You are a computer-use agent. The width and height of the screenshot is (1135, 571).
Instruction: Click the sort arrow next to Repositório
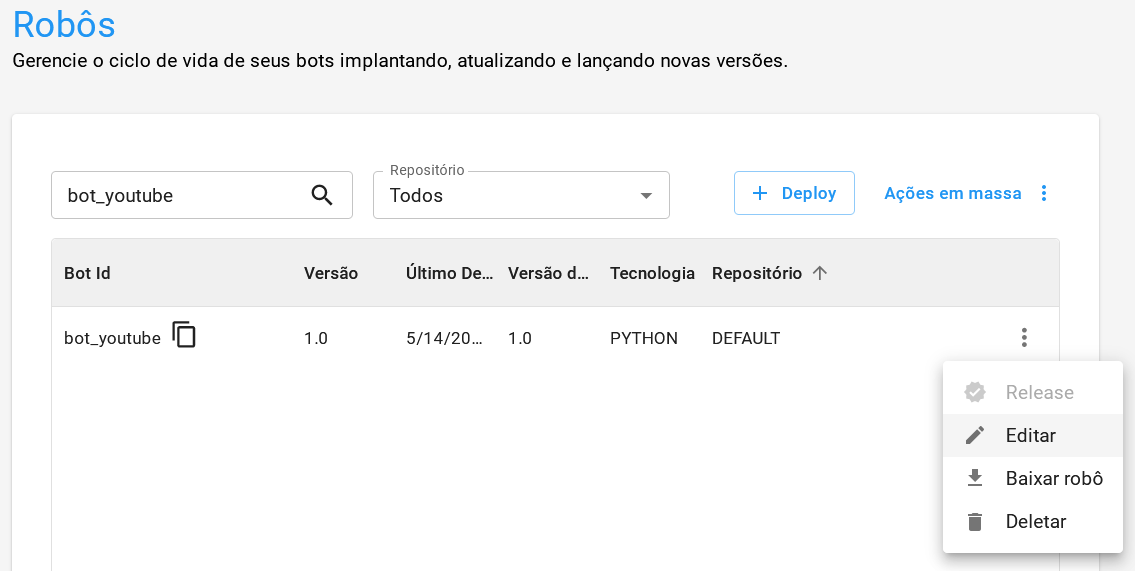point(820,273)
